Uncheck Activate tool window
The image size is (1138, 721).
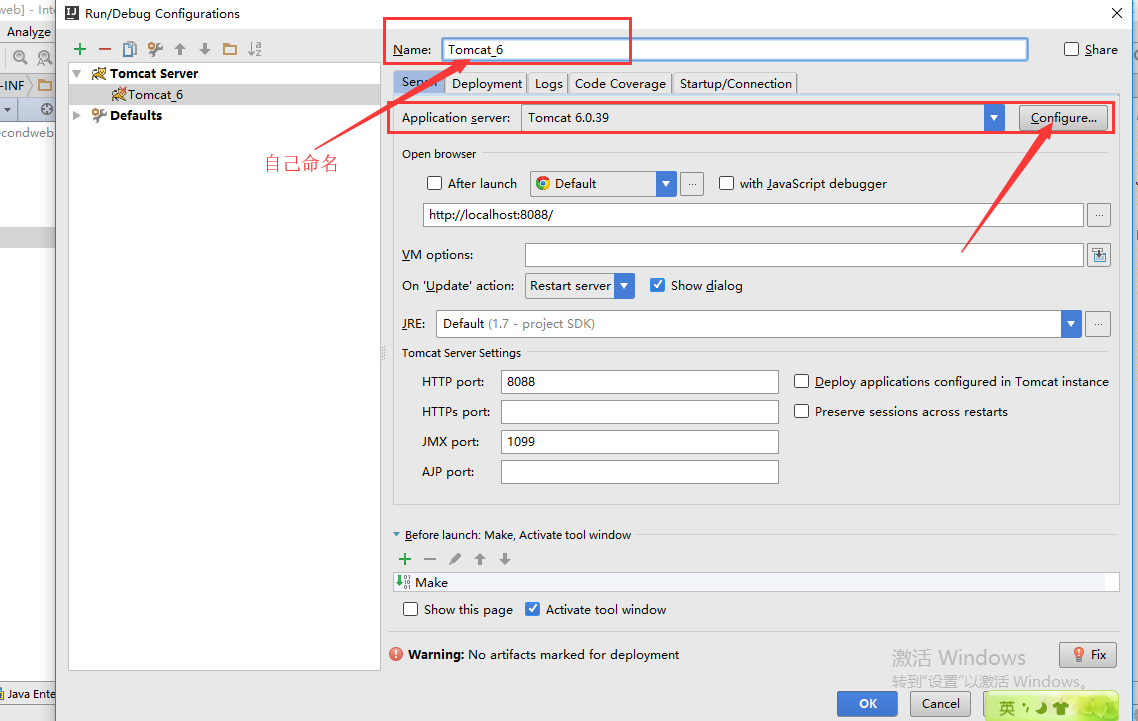tap(532, 609)
